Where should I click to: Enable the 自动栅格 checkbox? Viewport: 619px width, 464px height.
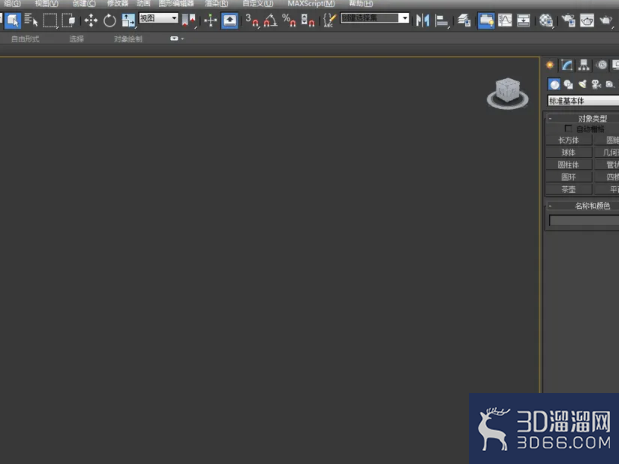[568, 129]
